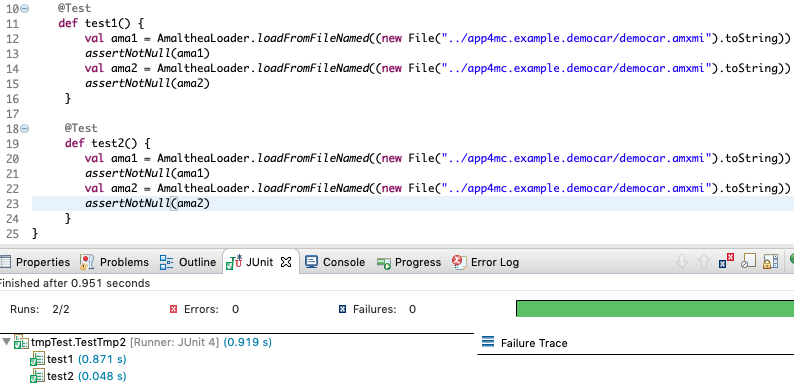This screenshot has height=388, width=794.
Task: Select the test2 result row
Action: pos(78,376)
